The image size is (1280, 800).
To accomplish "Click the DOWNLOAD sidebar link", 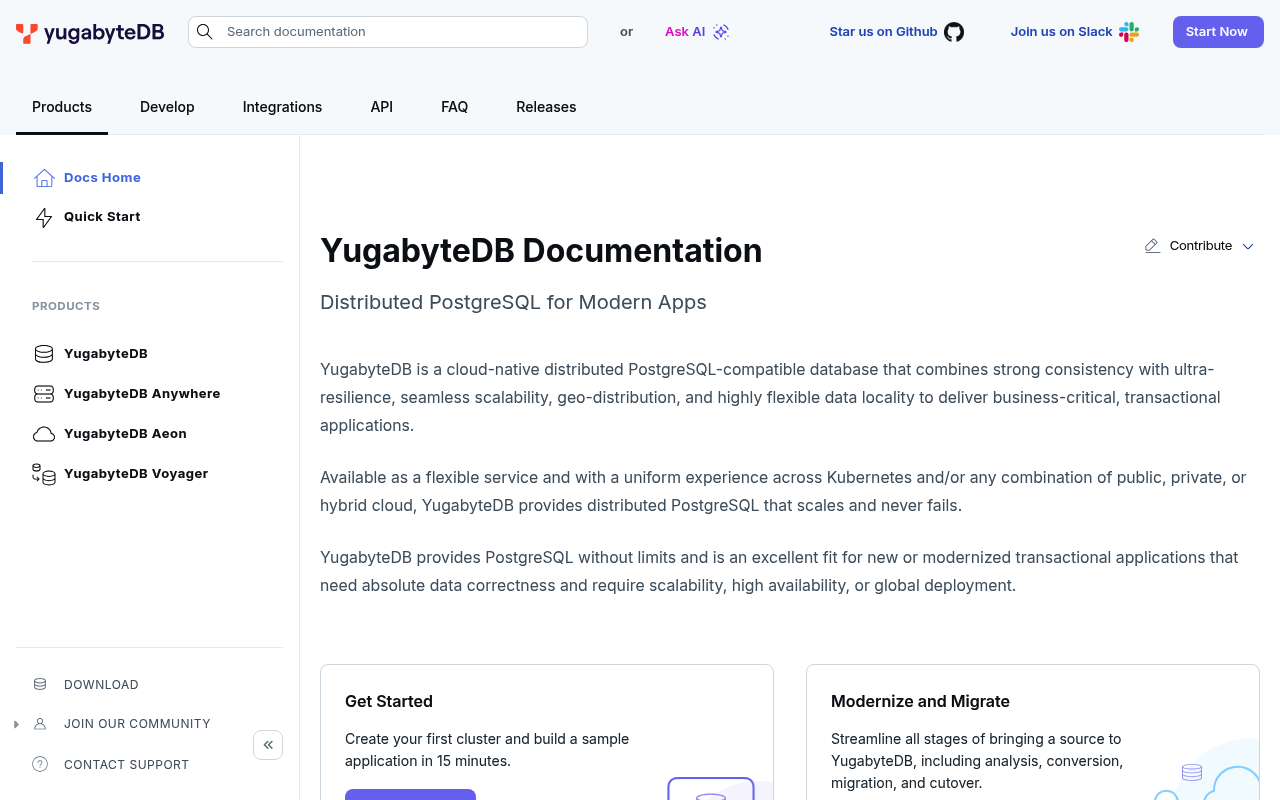I will [101, 685].
